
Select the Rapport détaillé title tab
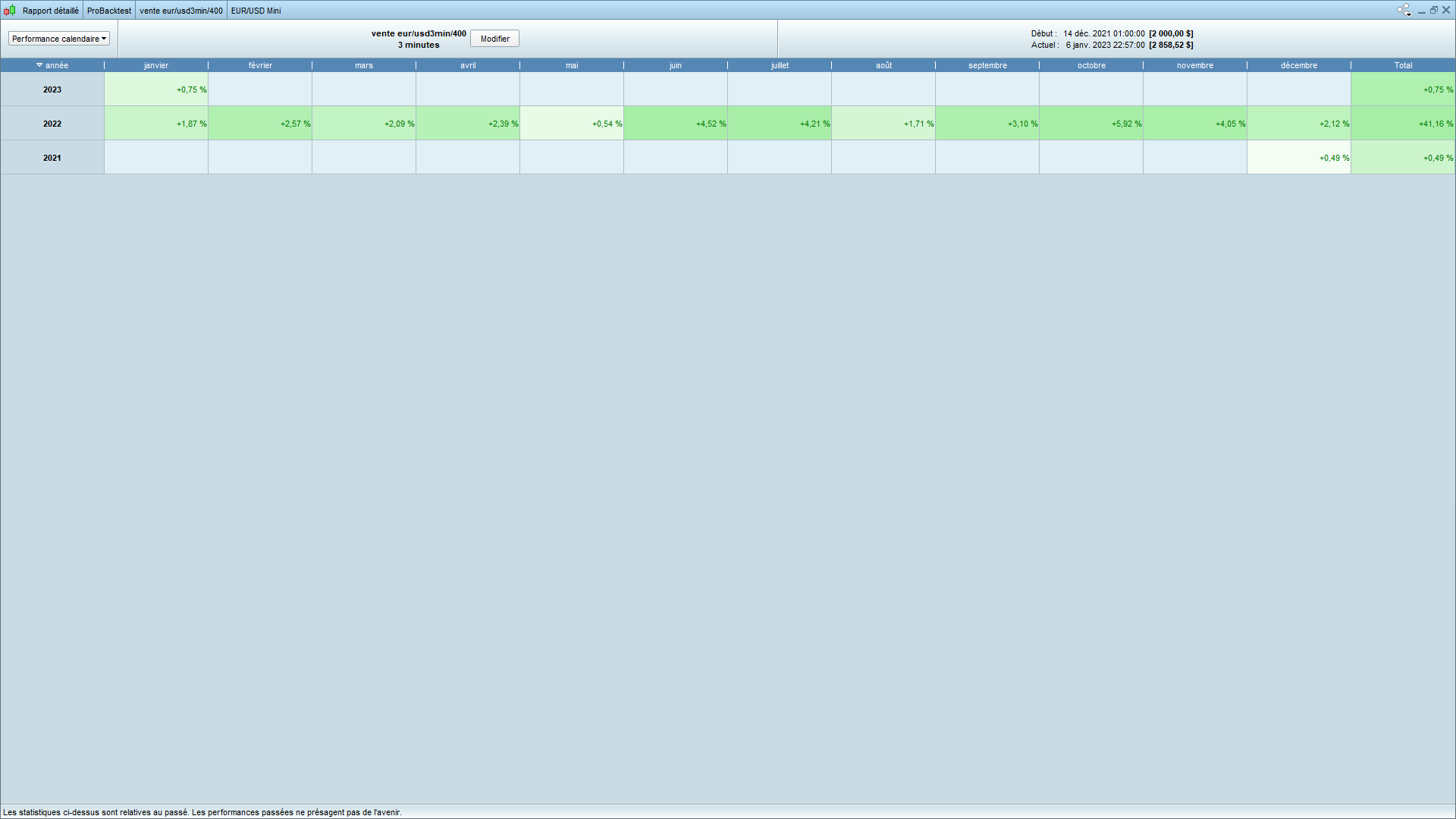coord(50,11)
